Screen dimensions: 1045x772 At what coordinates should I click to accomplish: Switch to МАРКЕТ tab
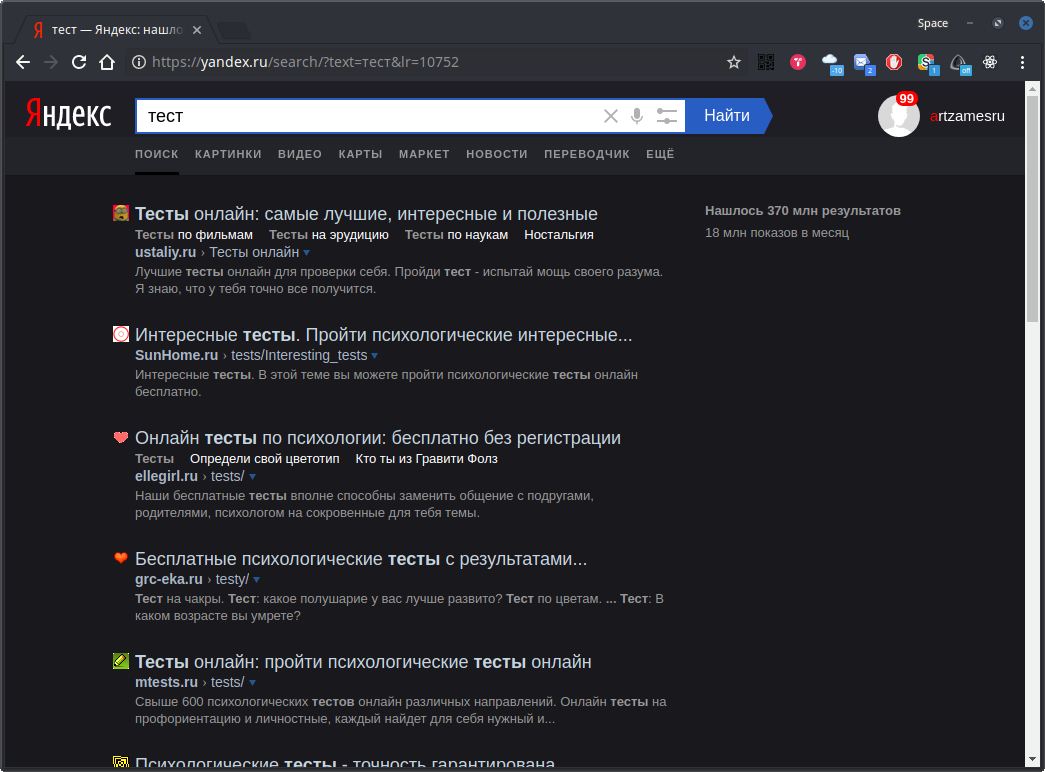424,154
